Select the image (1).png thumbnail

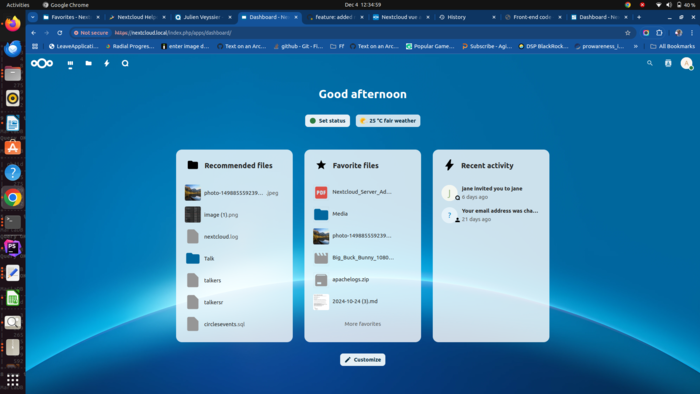(193, 215)
